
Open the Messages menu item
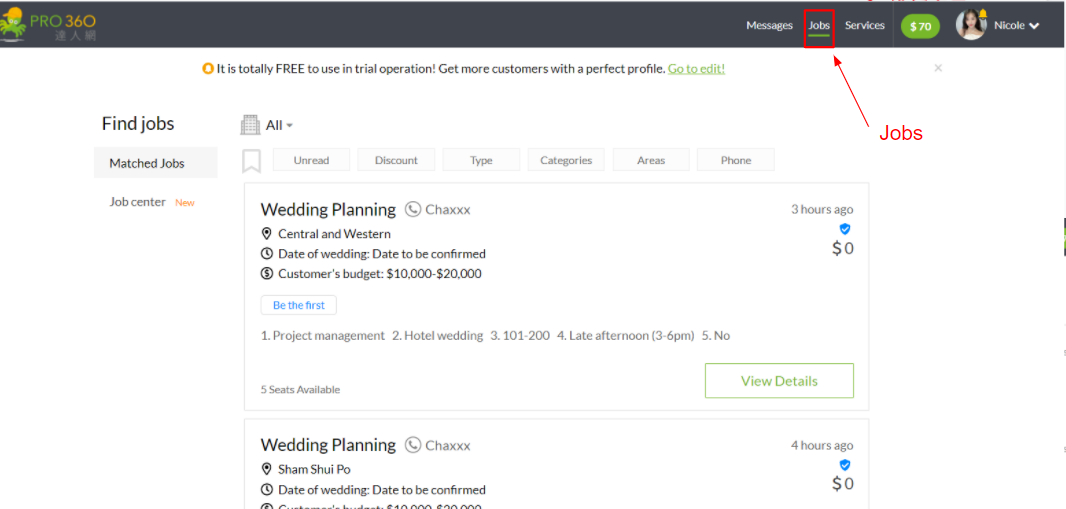(x=769, y=25)
